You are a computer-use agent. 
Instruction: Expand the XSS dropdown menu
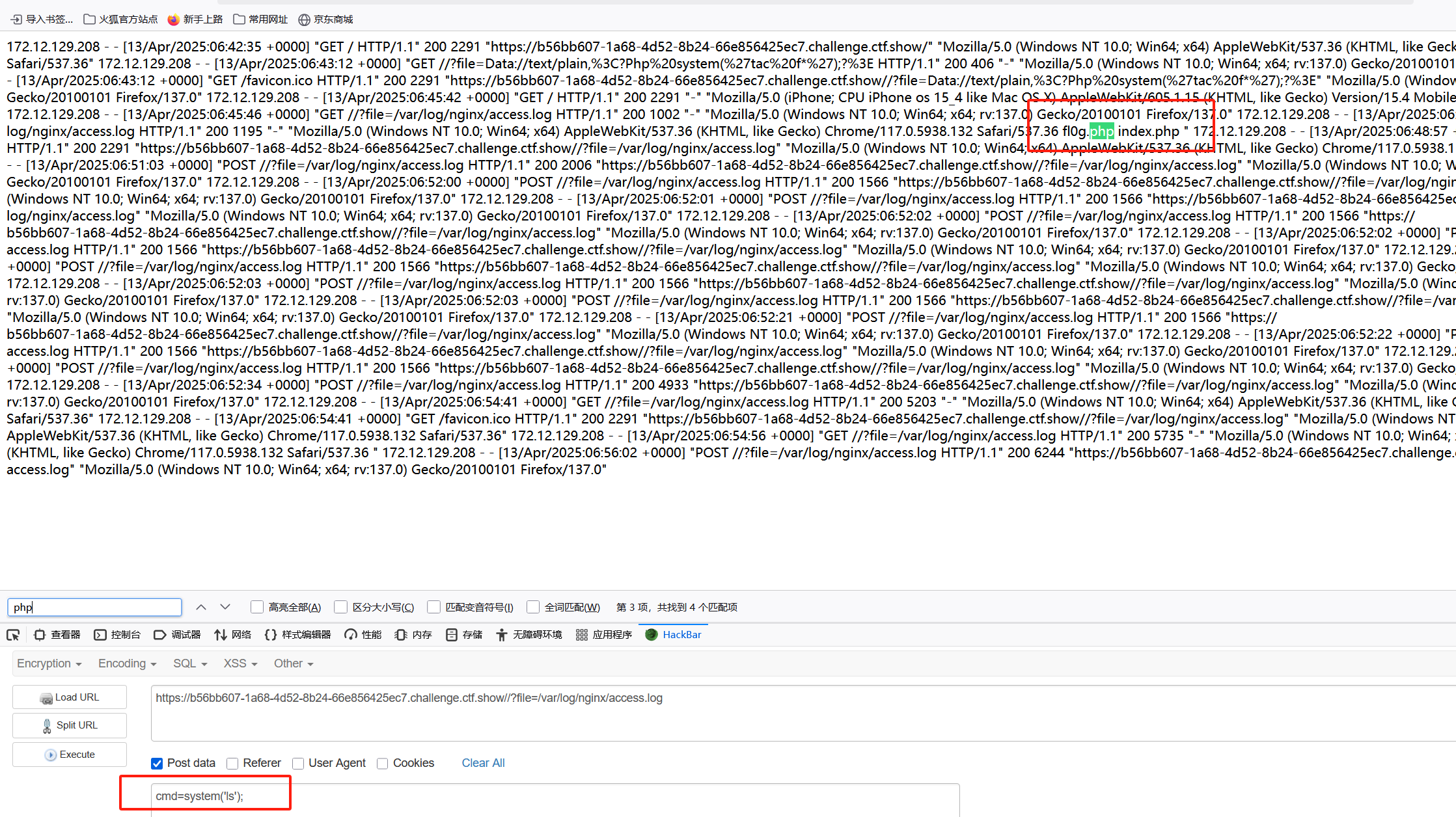(241, 663)
